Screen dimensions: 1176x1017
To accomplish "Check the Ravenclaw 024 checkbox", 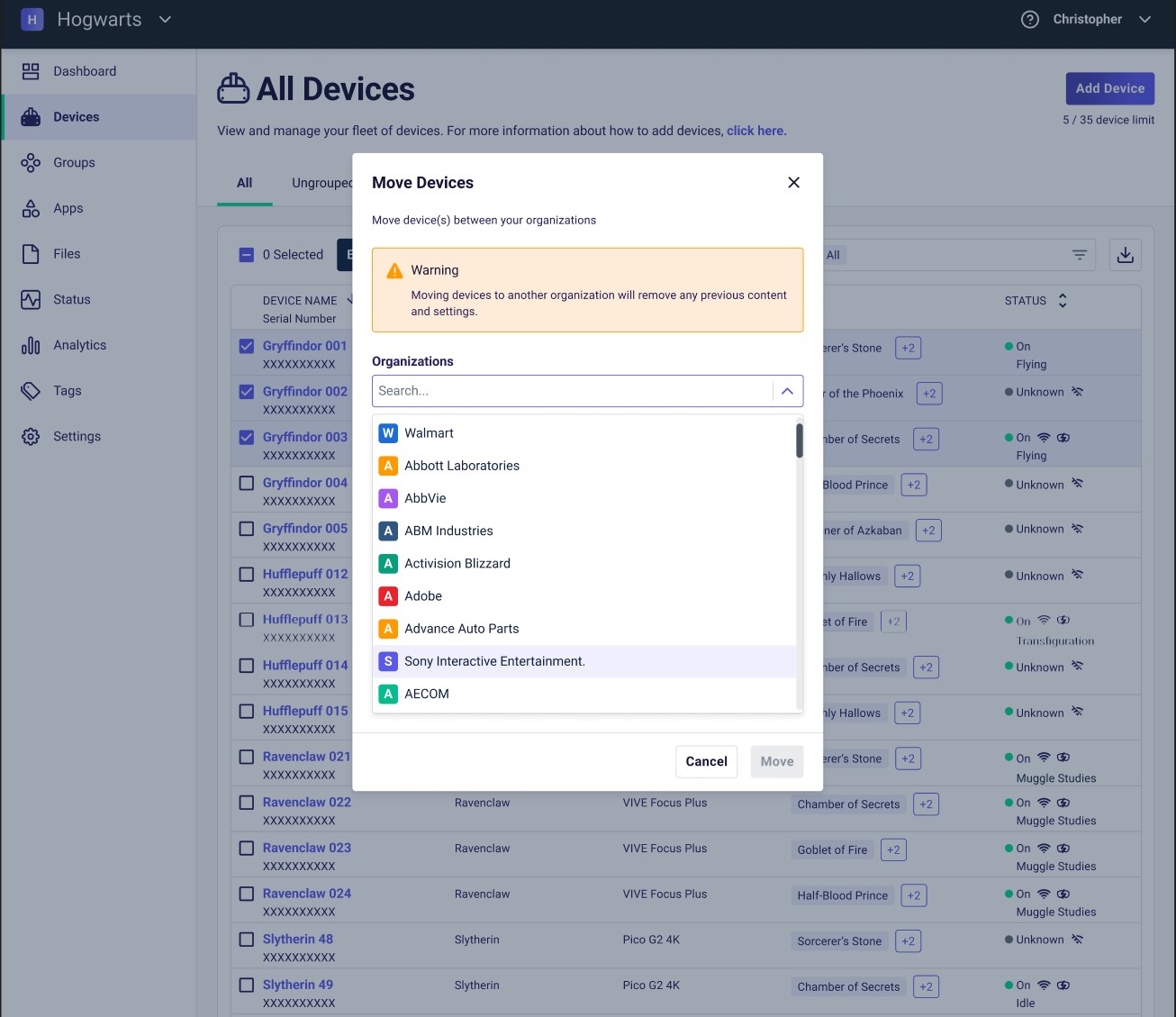I will [x=247, y=894].
